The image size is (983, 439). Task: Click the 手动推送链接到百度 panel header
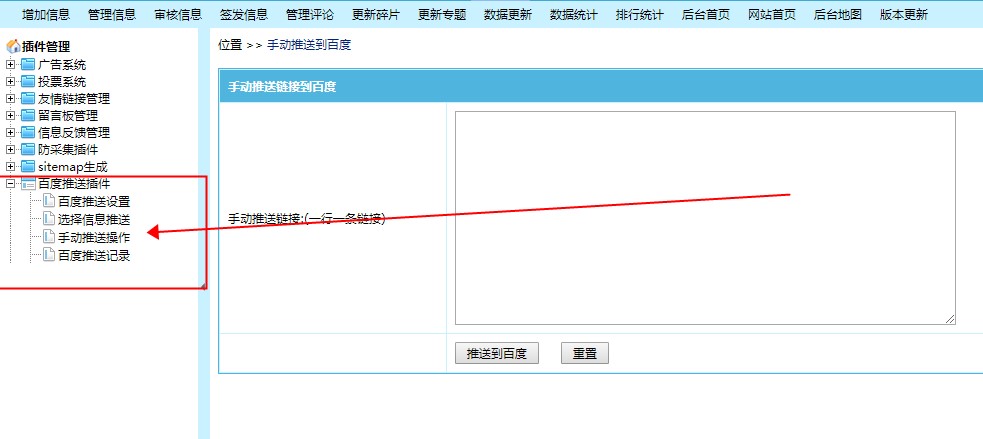tap(601, 87)
